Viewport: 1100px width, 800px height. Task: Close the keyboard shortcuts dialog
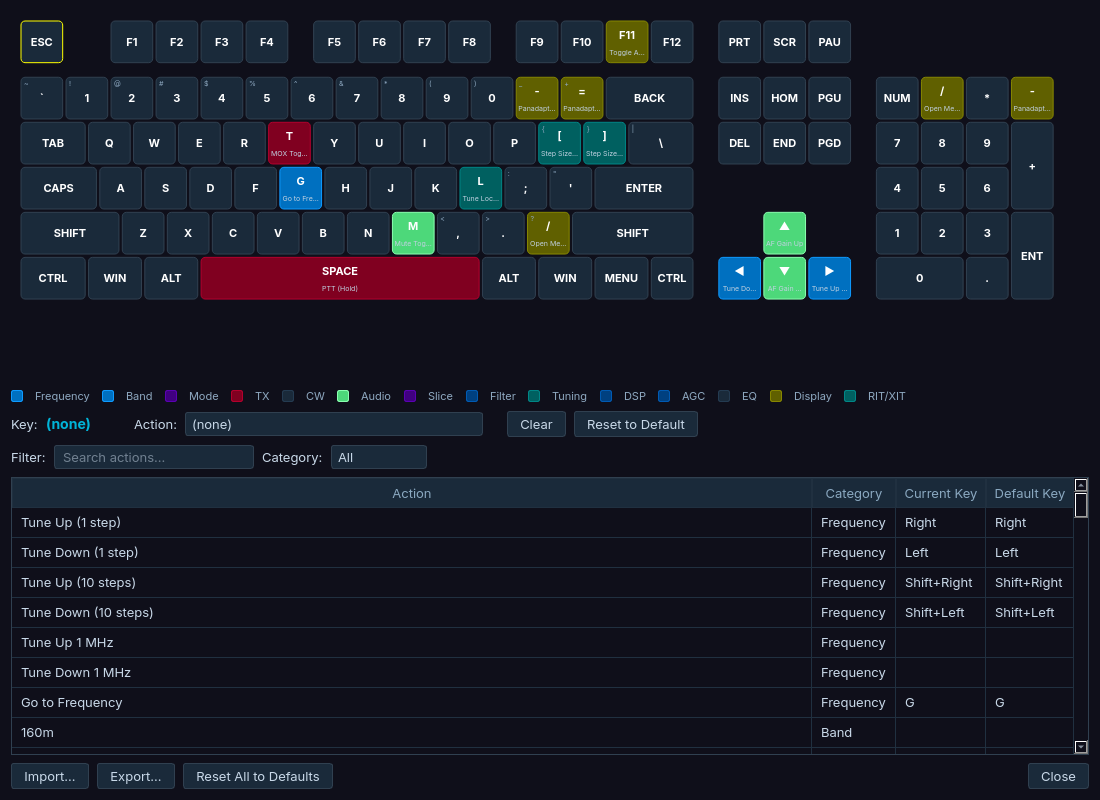click(1058, 776)
